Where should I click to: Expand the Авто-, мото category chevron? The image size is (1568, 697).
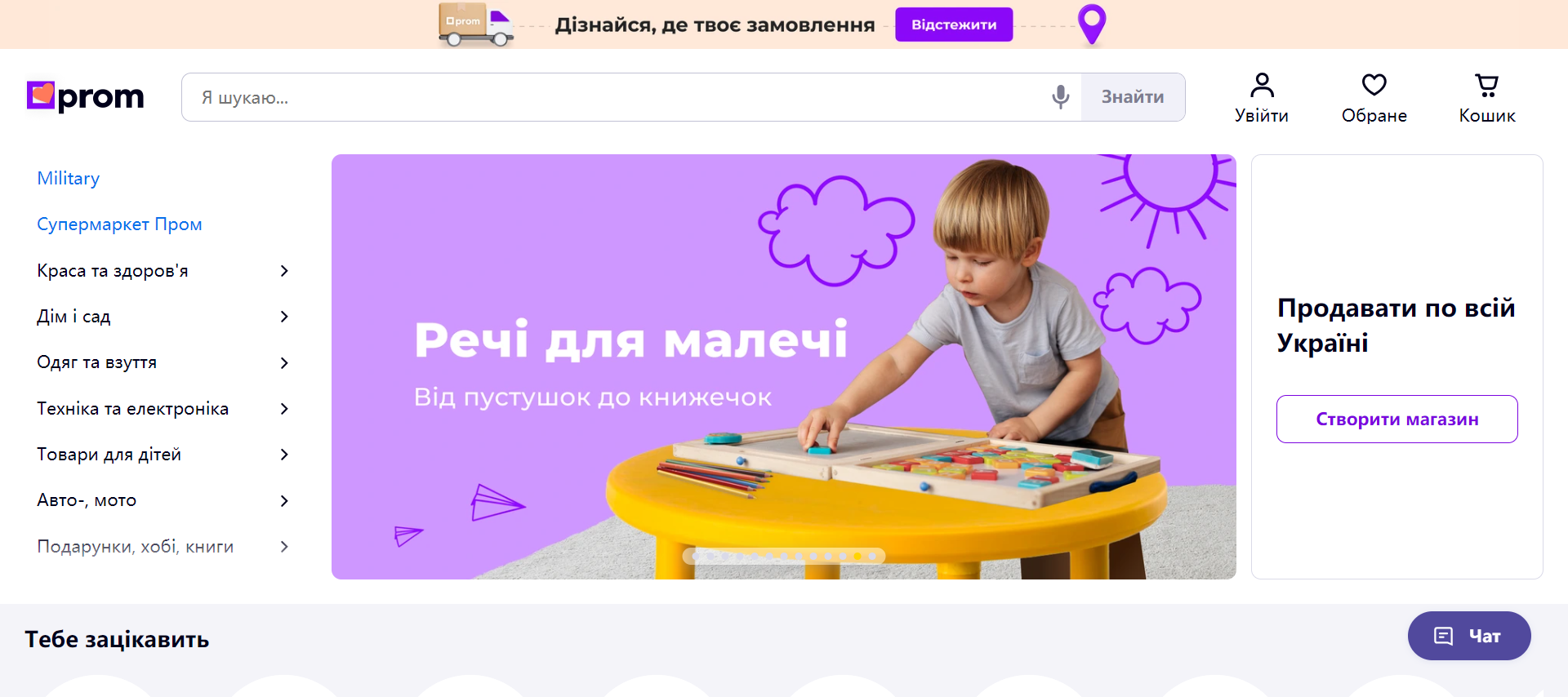click(x=284, y=501)
